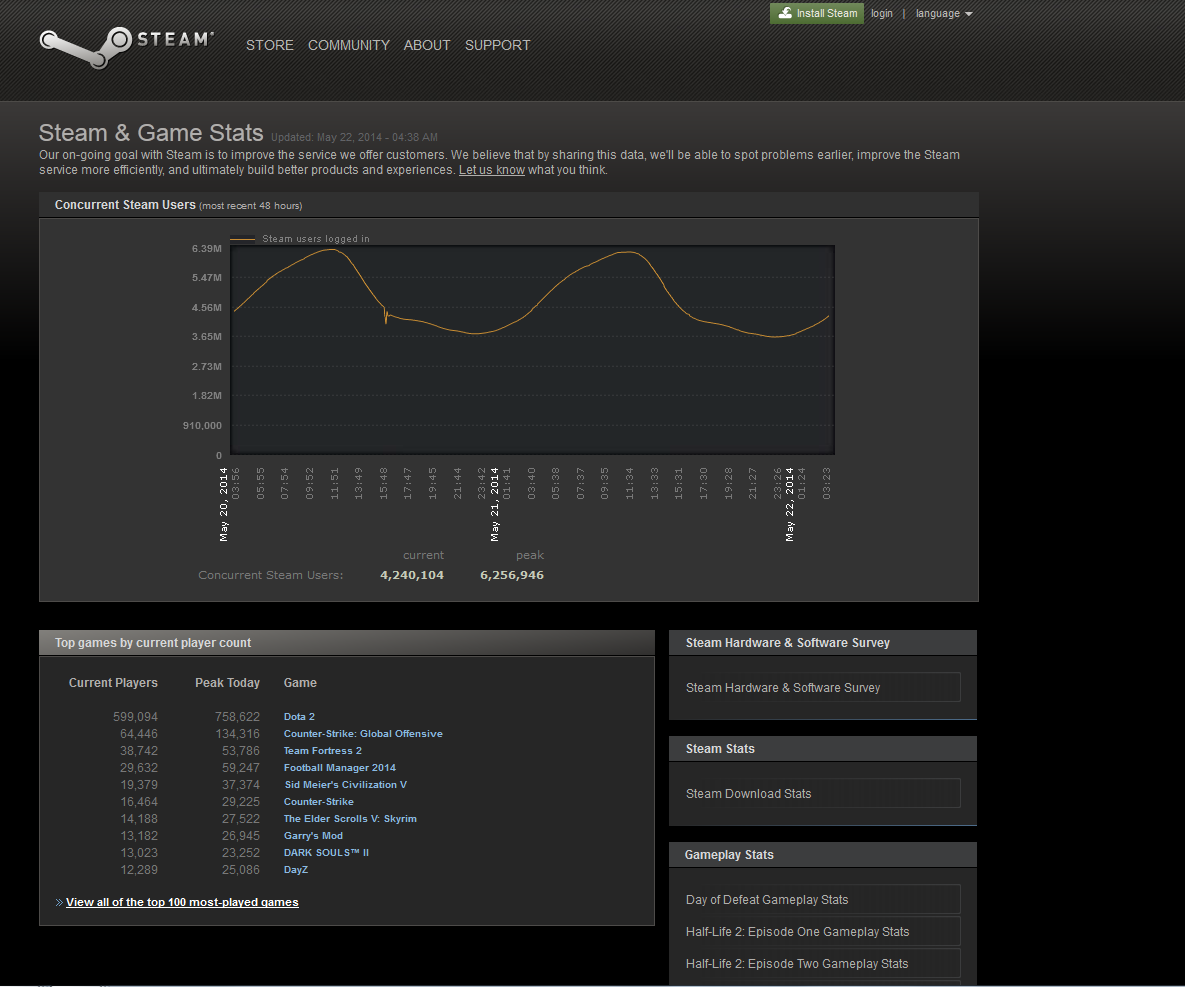Go to the ABOUT page
The width and height of the screenshot is (1185, 987).
[427, 45]
